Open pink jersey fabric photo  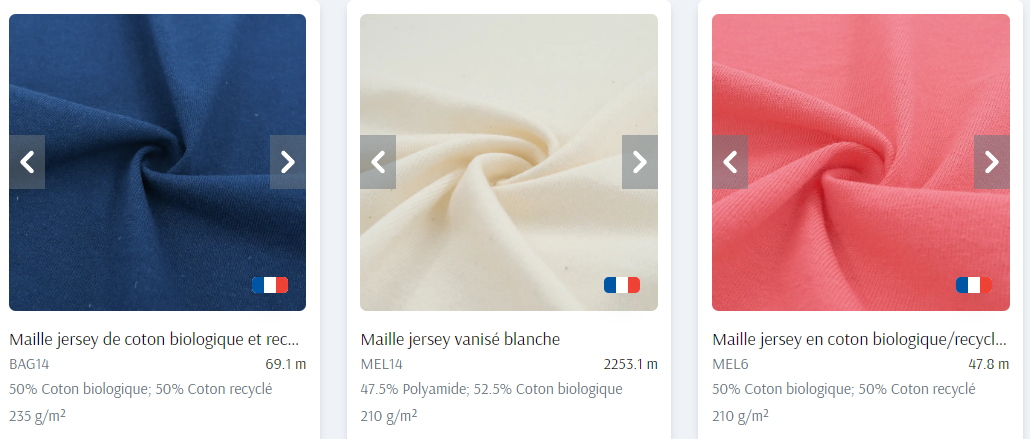(861, 85)
